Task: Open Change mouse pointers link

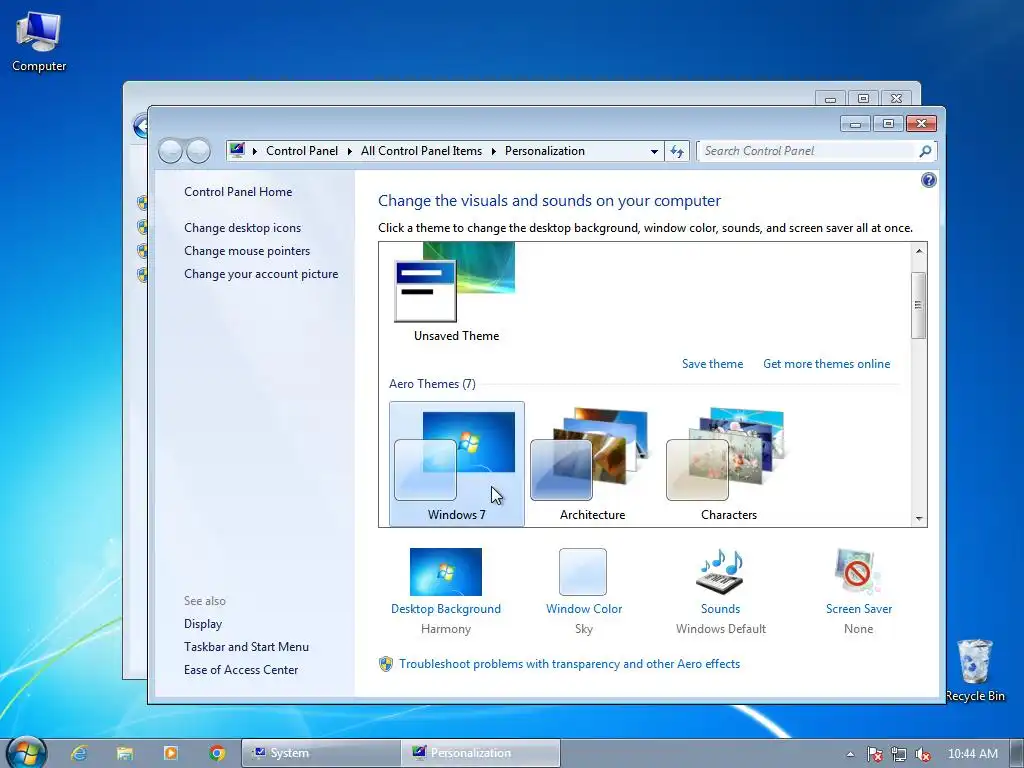Action: tap(247, 251)
